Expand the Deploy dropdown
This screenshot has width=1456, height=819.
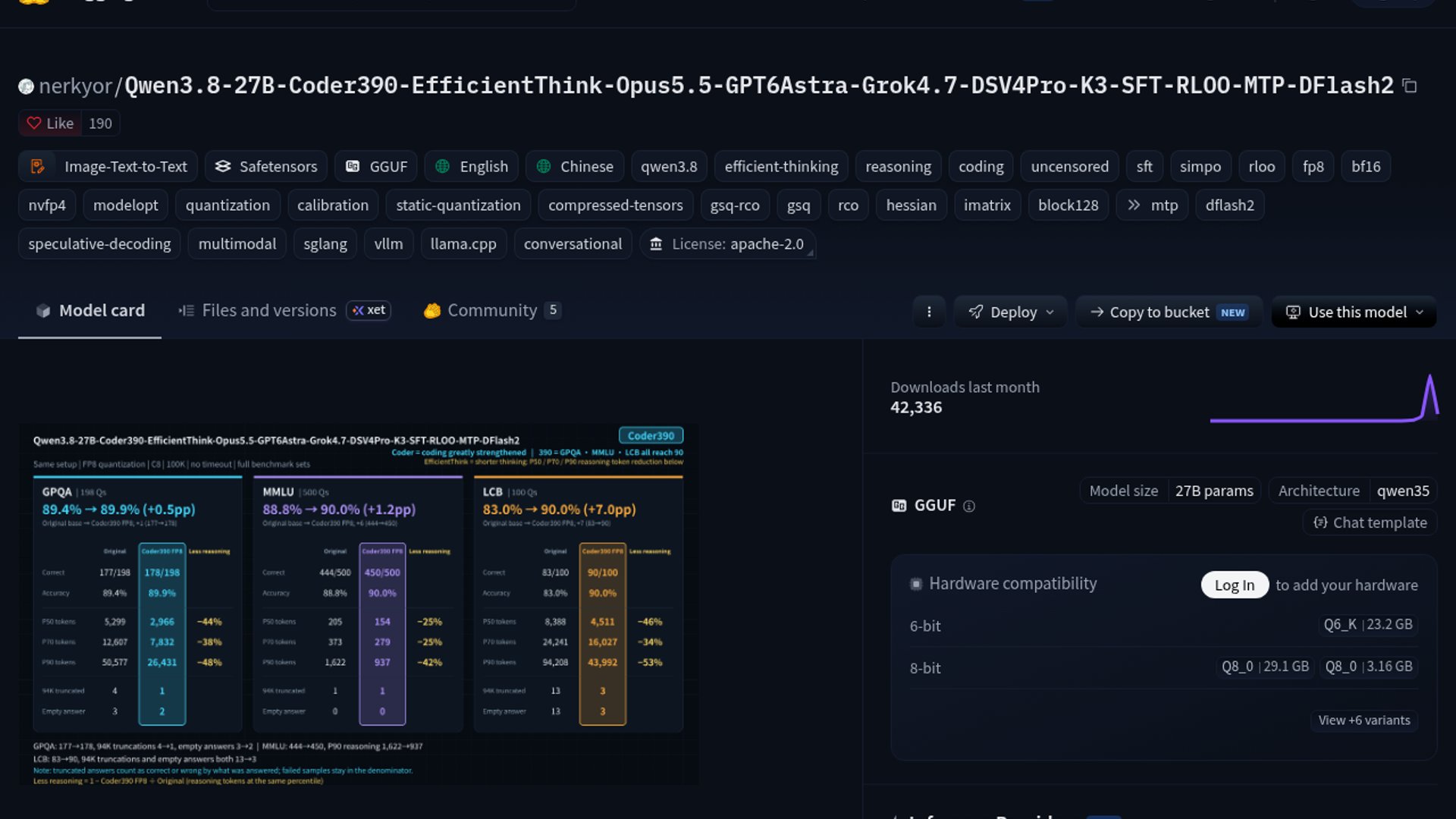1011,312
